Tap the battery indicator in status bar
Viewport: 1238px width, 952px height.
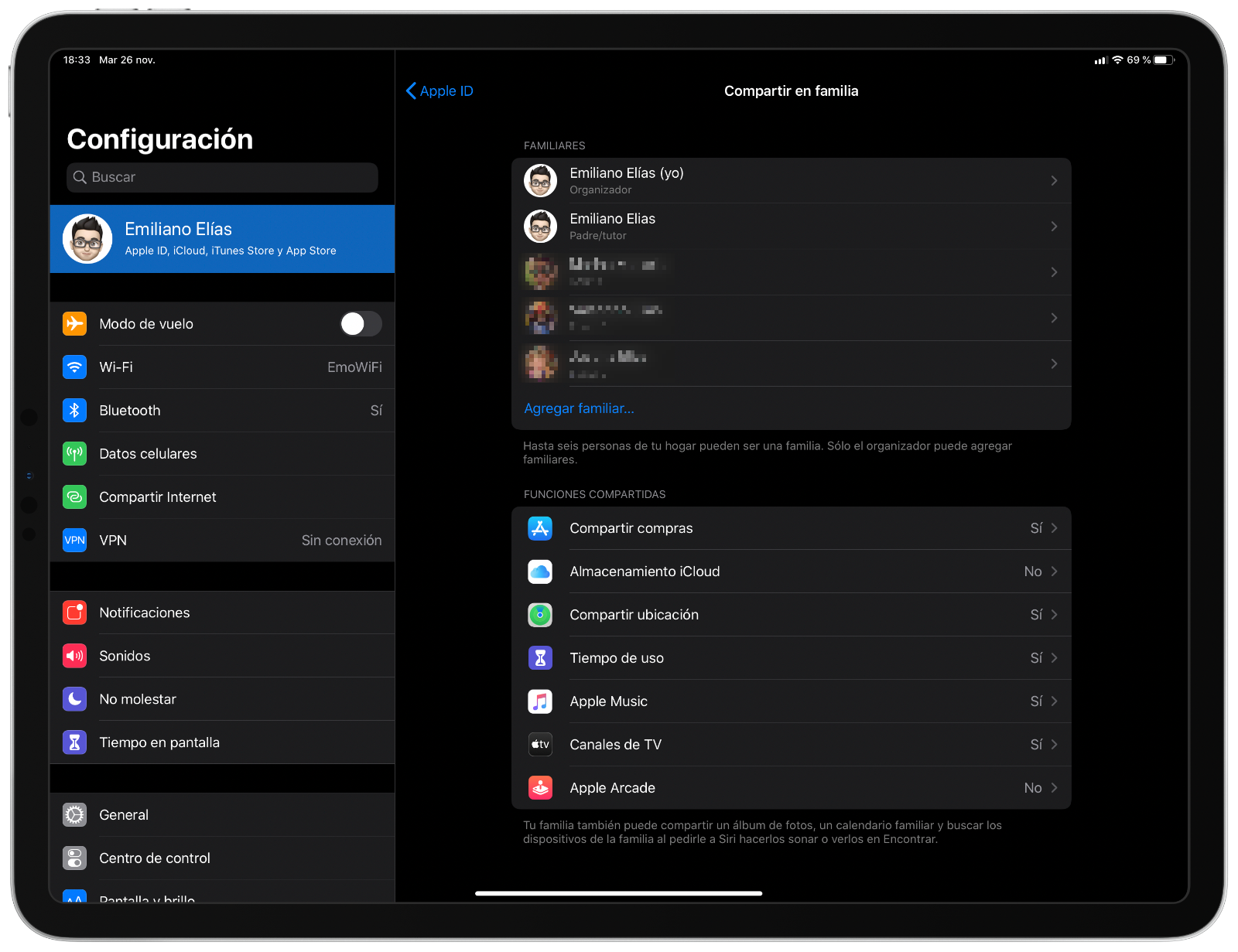point(1164,60)
